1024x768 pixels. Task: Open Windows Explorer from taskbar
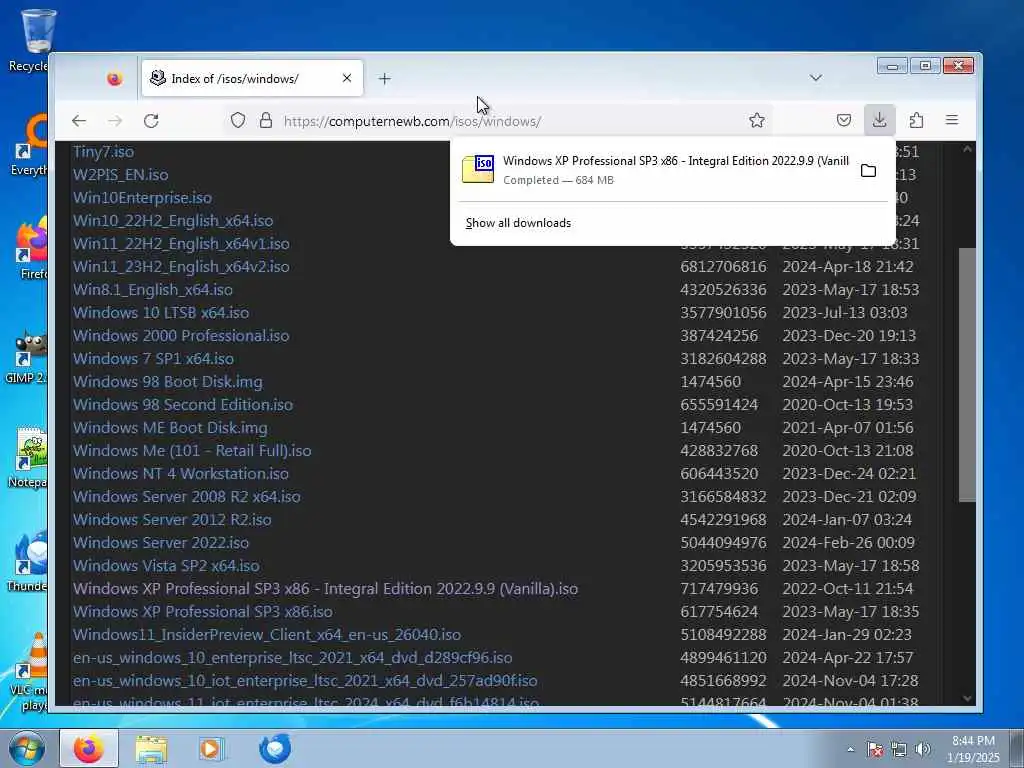click(x=152, y=748)
